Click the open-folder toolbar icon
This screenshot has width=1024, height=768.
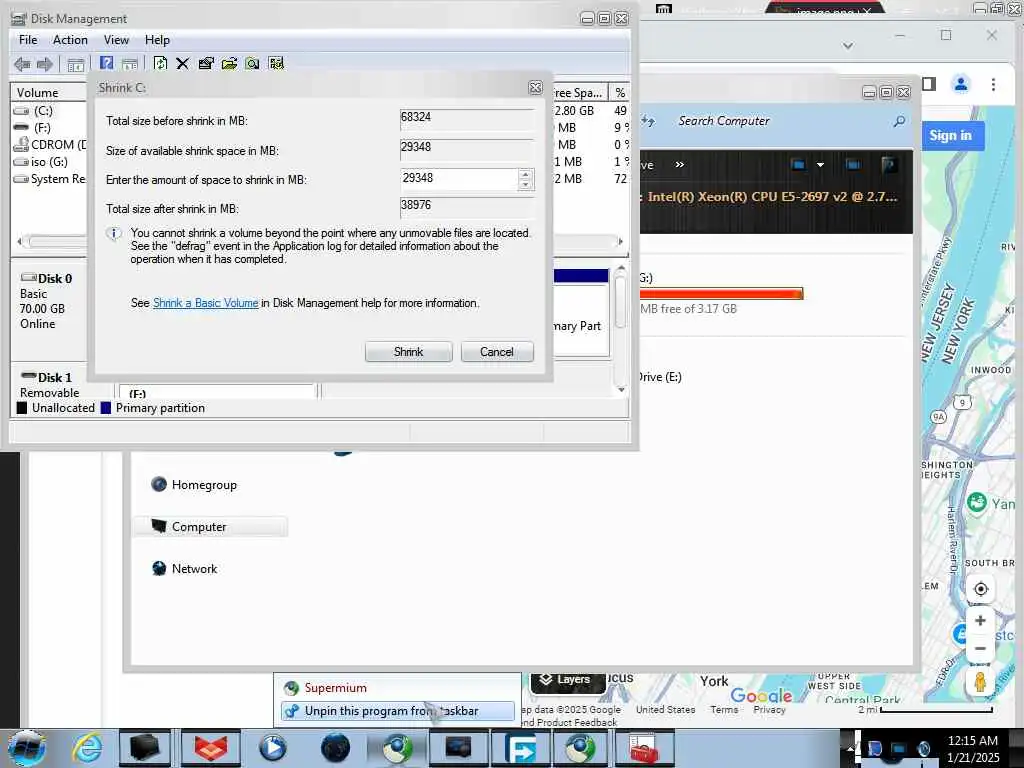pyautogui.click(x=229, y=63)
